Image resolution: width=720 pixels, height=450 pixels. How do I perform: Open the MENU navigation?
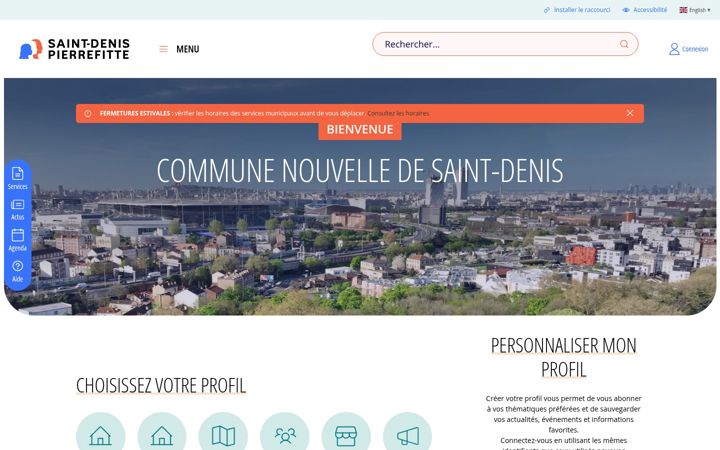point(188,49)
